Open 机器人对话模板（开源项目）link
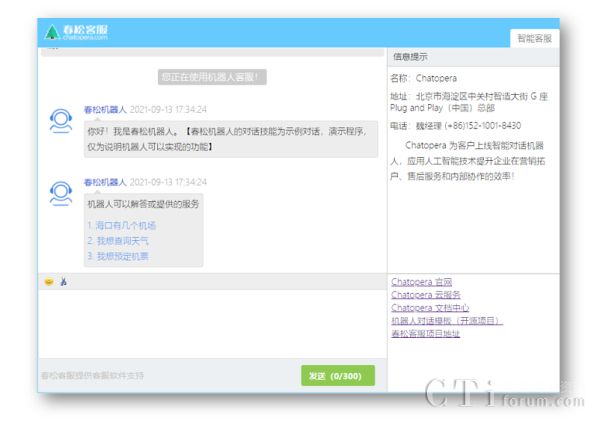The height and width of the screenshot is (424, 600). coord(447,321)
